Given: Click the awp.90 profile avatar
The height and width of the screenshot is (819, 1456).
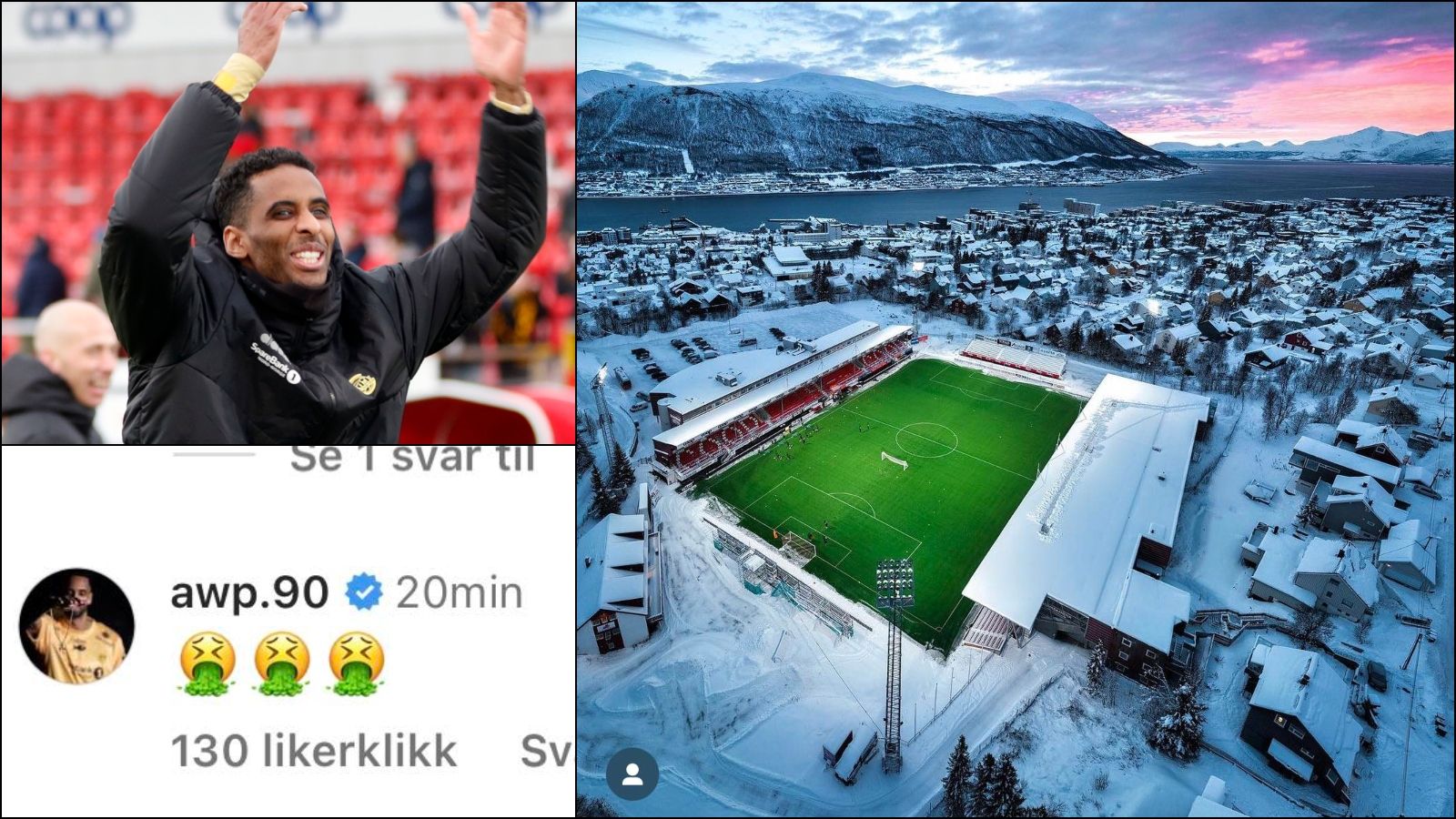Looking at the screenshot, I should [x=76, y=626].
